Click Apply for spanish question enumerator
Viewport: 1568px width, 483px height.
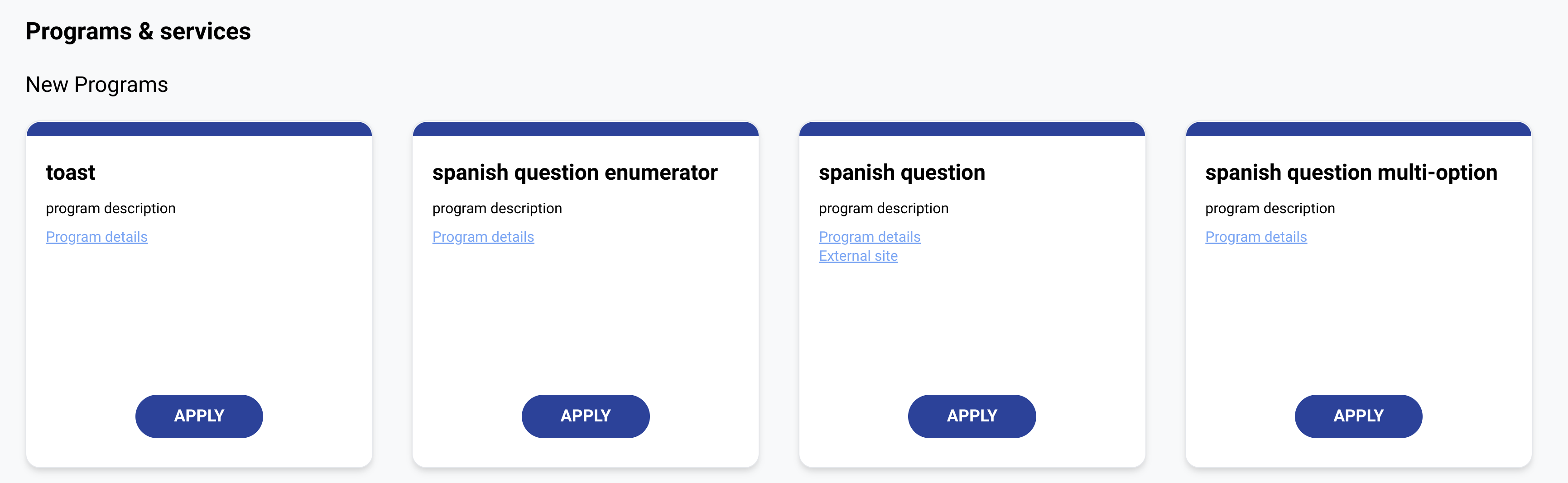pyautogui.click(x=585, y=416)
